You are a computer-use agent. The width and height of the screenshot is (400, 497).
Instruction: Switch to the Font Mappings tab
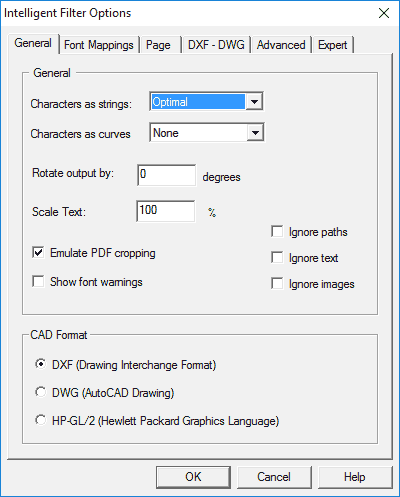click(x=99, y=45)
